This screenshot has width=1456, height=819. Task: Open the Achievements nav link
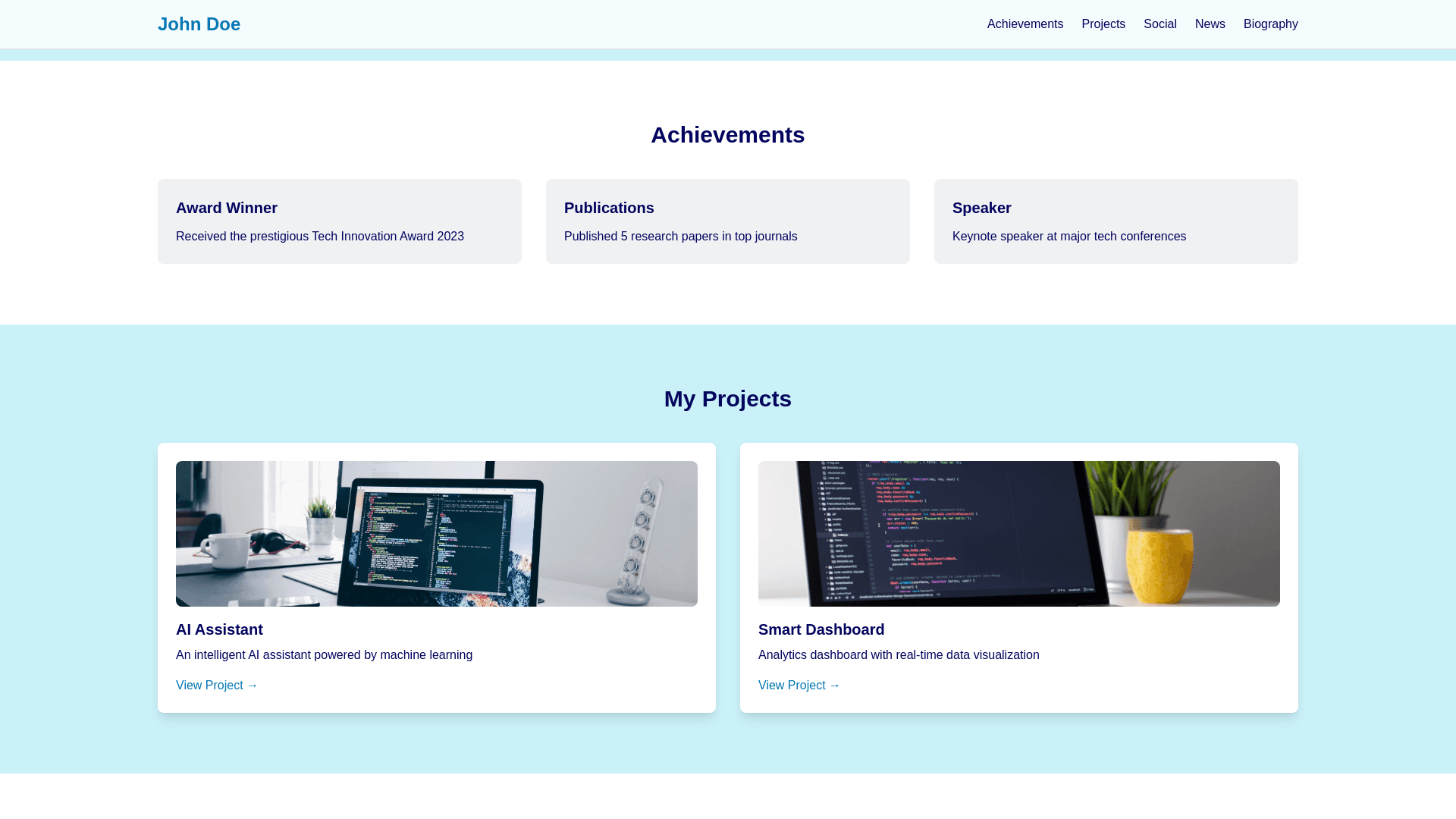(1025, 24)
